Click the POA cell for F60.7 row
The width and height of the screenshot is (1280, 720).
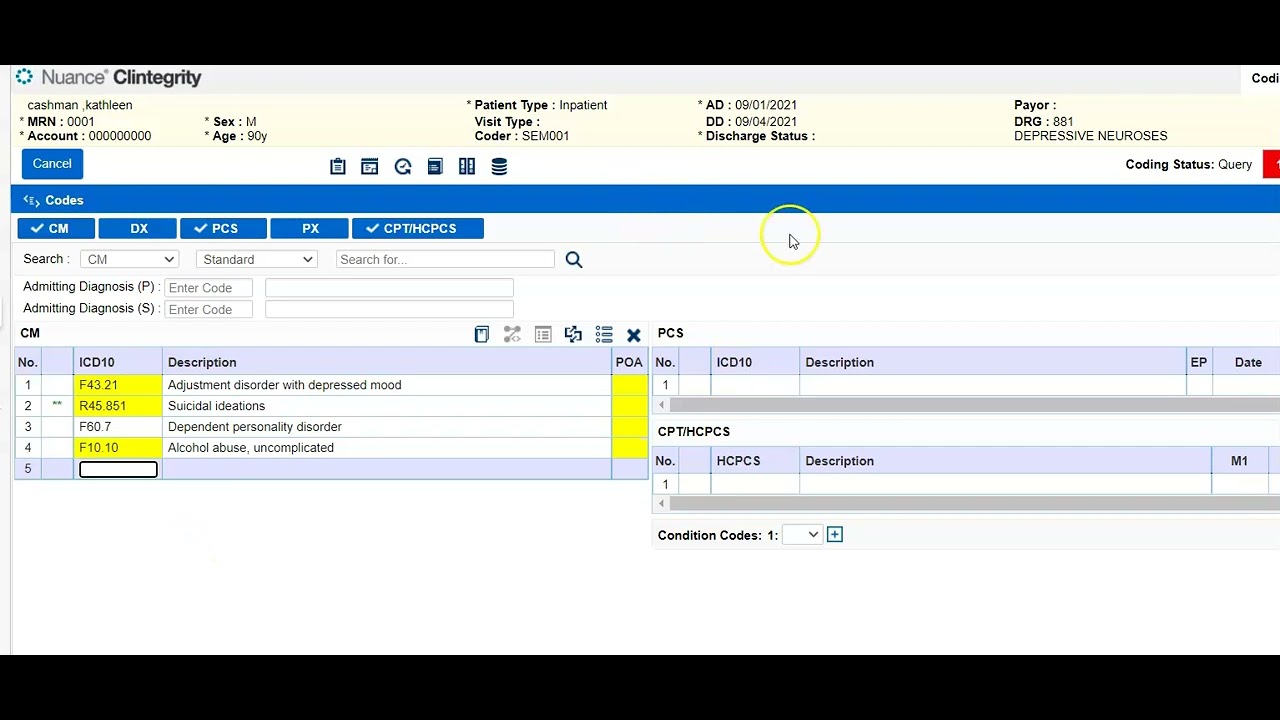click(x=630, y=427)
